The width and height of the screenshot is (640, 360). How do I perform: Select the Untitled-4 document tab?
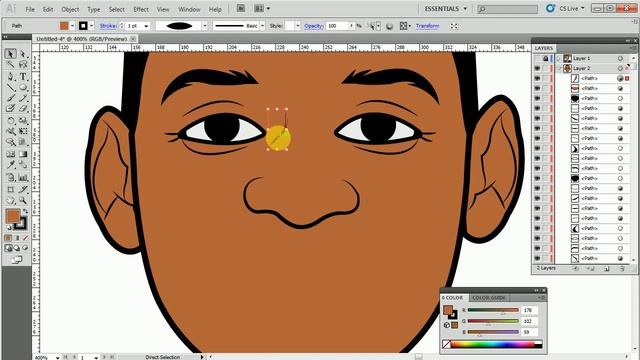(82, 39)
